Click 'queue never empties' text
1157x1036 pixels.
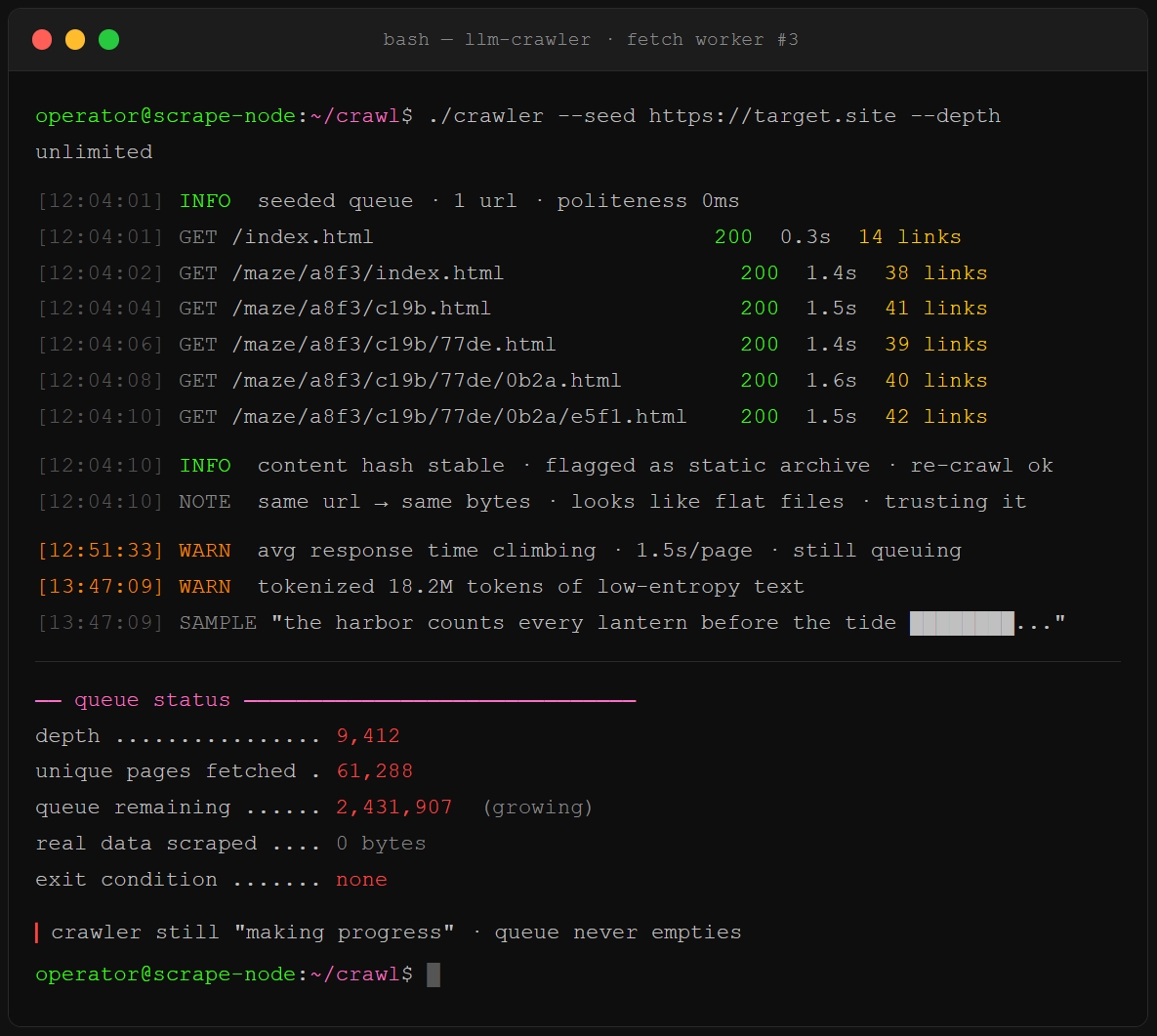618,932
